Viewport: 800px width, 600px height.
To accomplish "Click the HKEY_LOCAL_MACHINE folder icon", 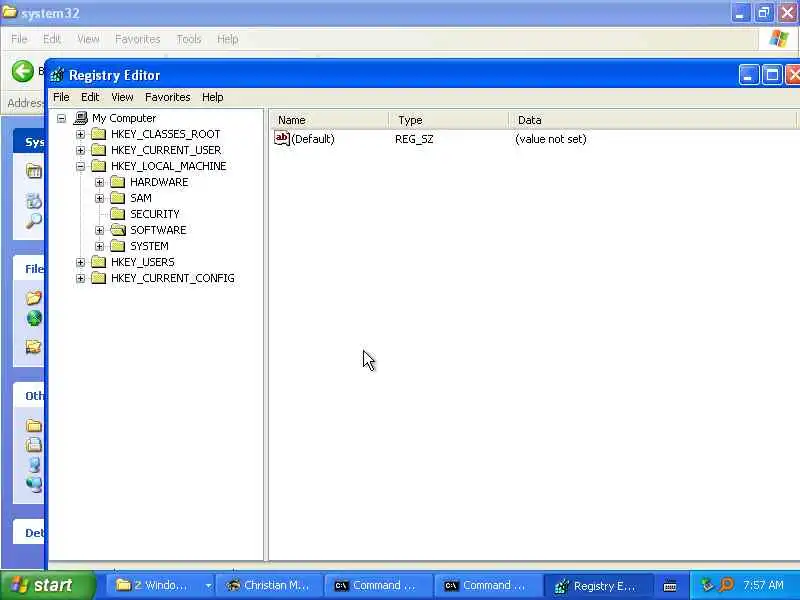I will pyautogui.click(x=98, y=166).
